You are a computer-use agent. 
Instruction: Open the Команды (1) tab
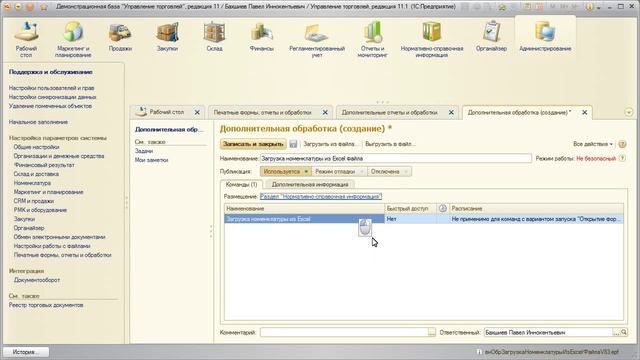[242, 184]
